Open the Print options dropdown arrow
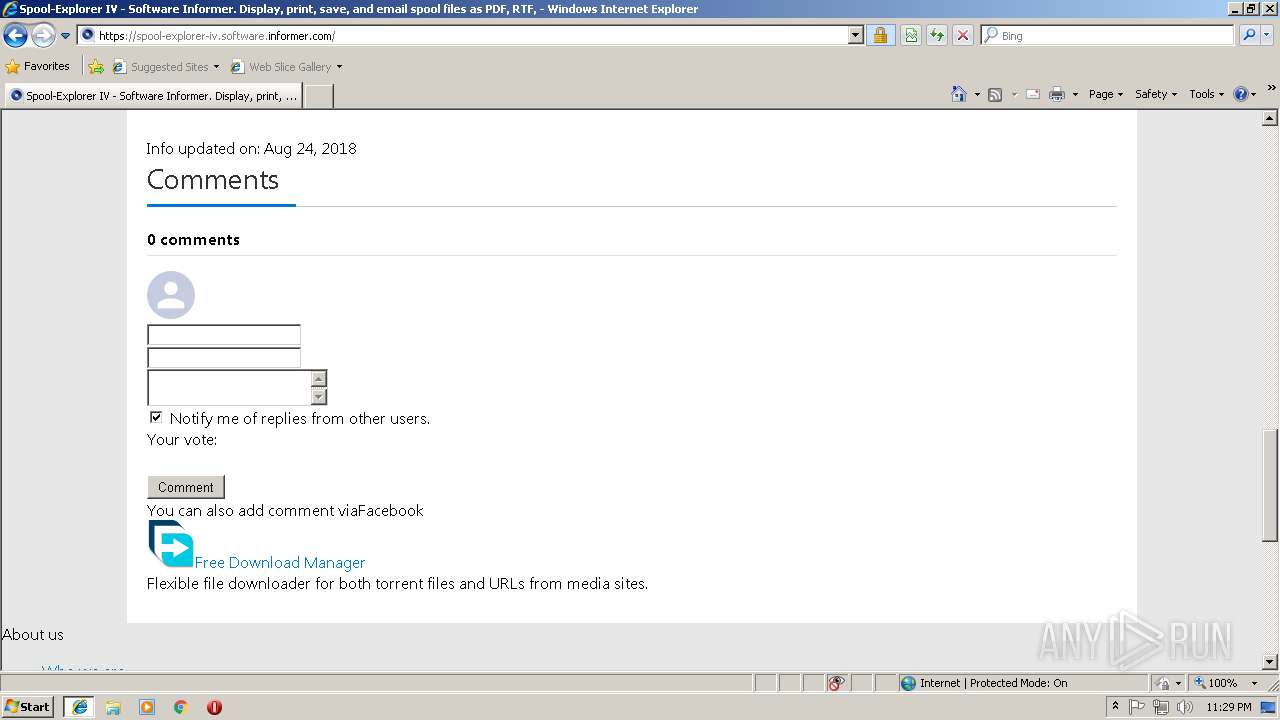The height and width of the screenshot is (720, 1280). [1075, 94]
